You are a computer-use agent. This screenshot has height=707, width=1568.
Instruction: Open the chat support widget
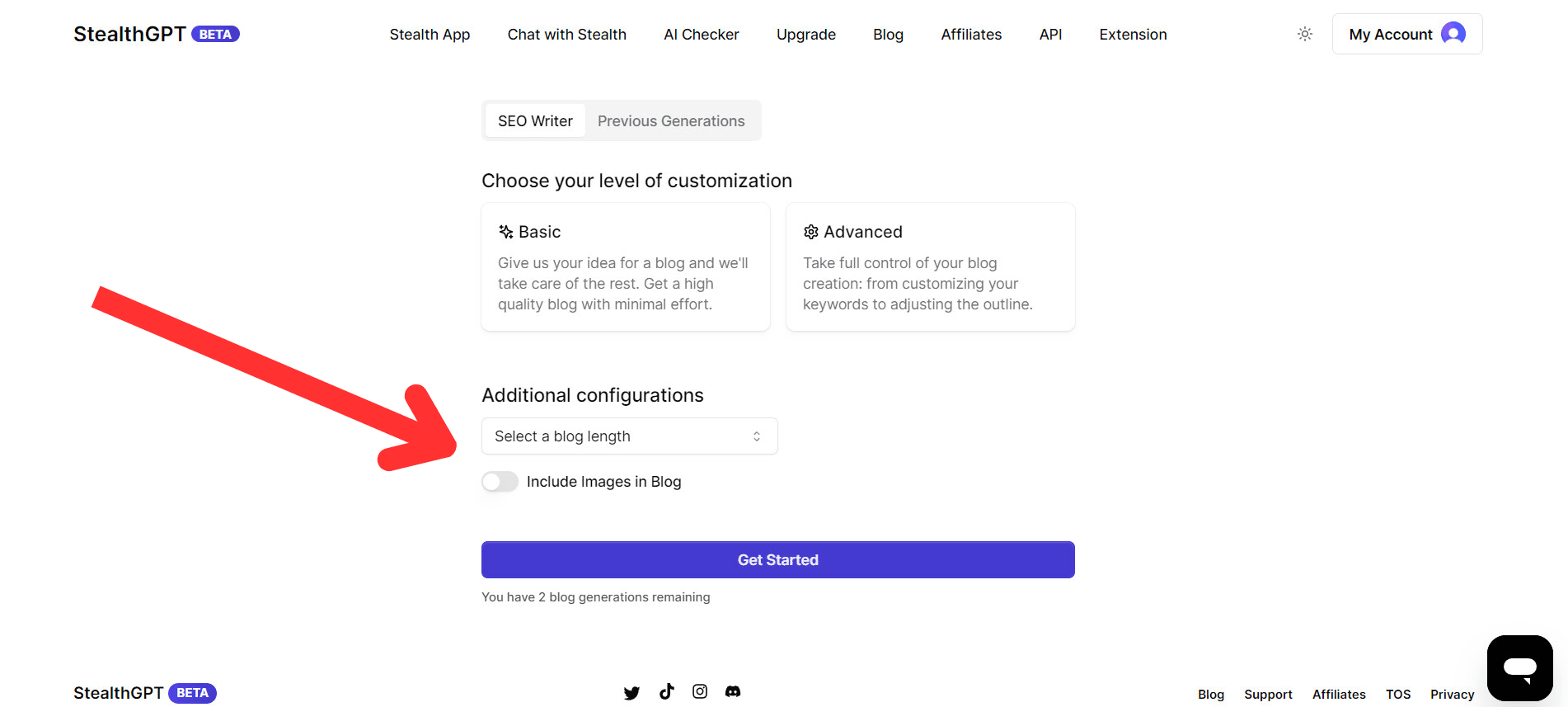tap(1519, 667)
